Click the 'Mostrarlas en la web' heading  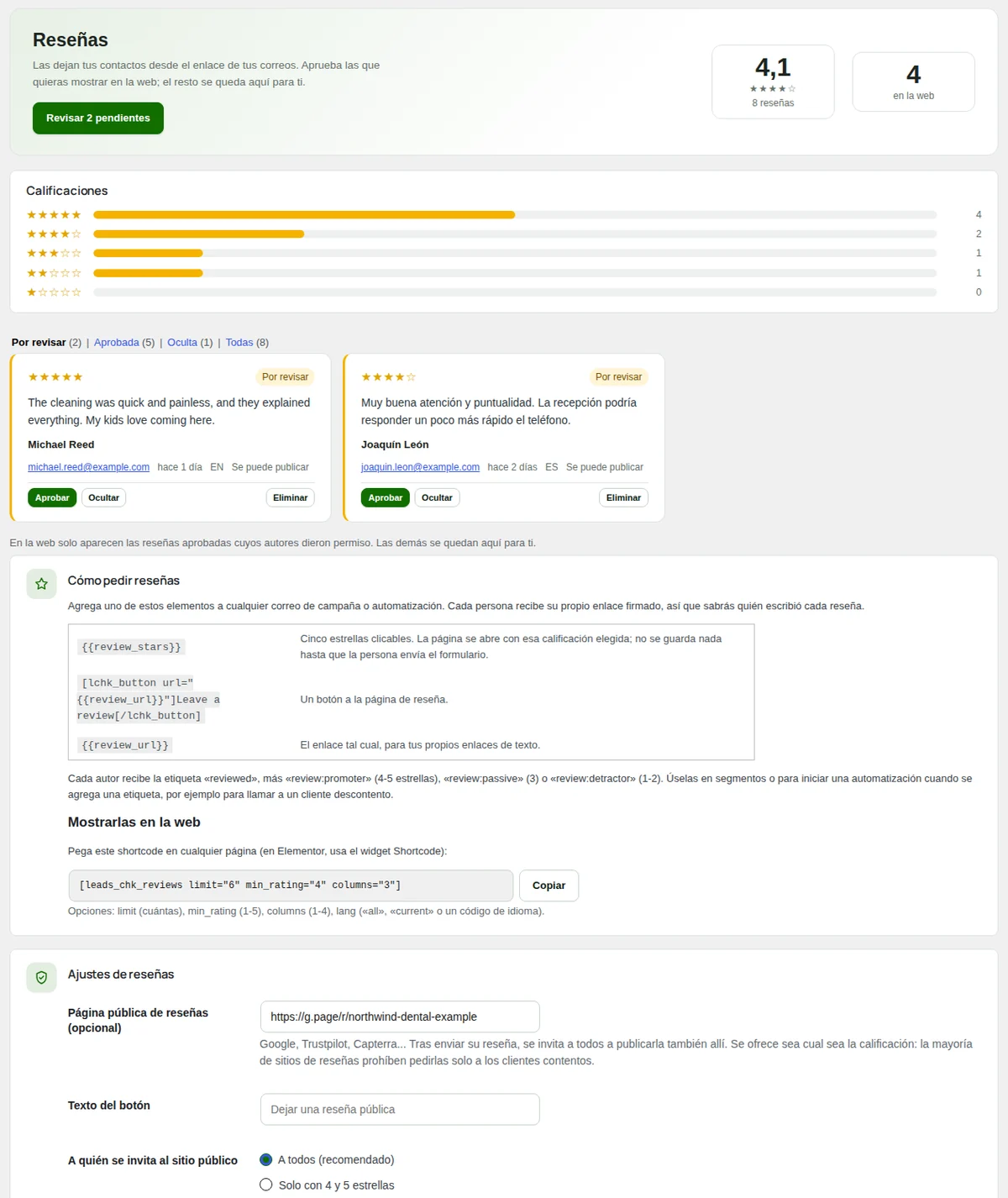(134, 822)
